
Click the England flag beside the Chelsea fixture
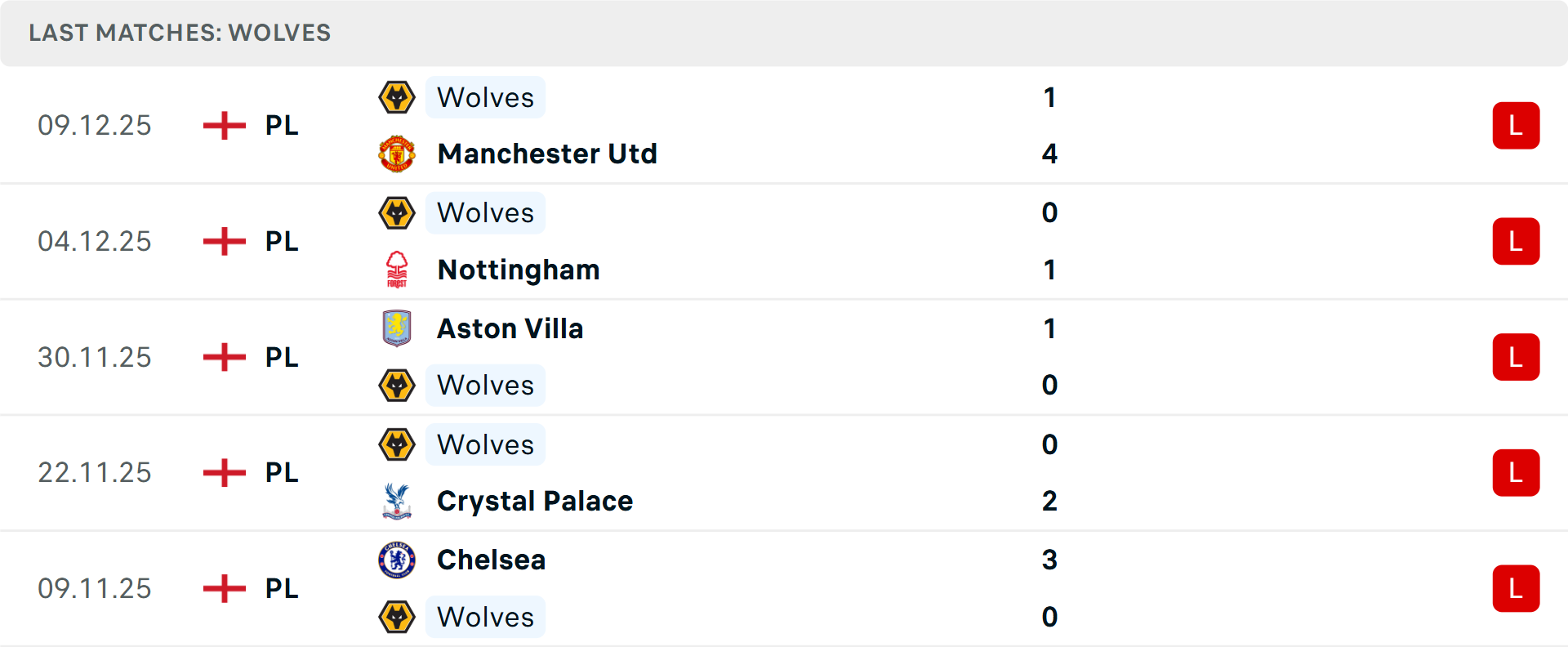click(x=222, y=588)
